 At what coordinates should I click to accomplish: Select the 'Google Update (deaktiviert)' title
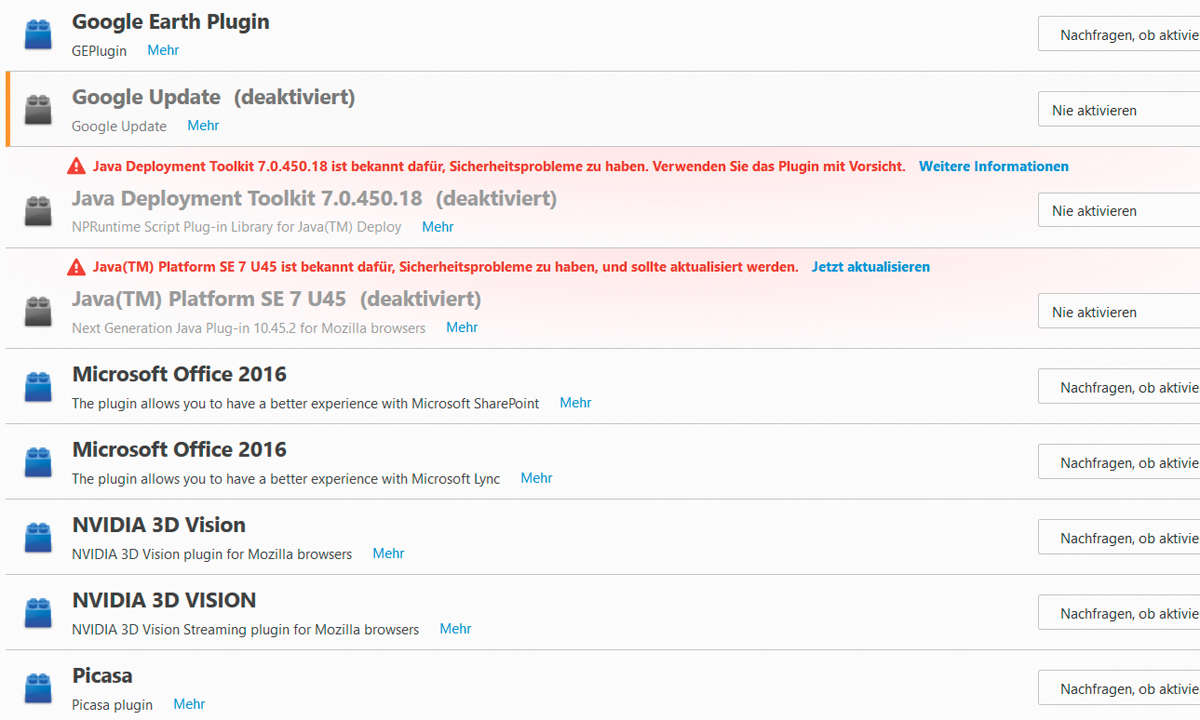pyautogui.click(x=214, y=97)
